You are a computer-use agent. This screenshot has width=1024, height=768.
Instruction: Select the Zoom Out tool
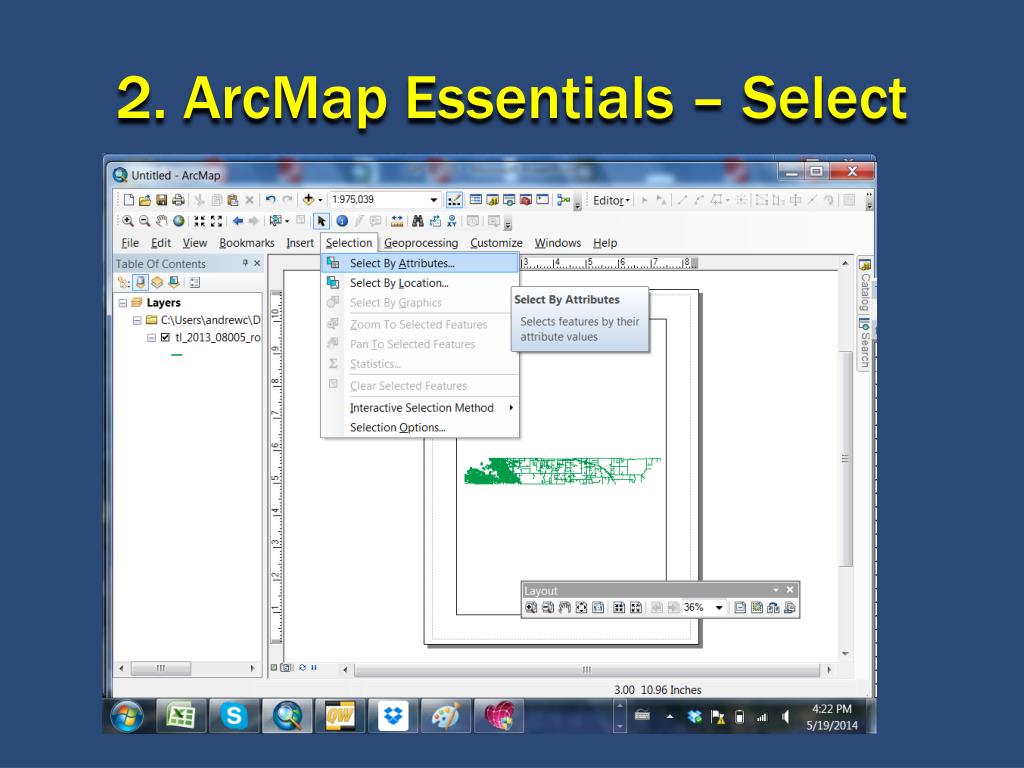145,221
